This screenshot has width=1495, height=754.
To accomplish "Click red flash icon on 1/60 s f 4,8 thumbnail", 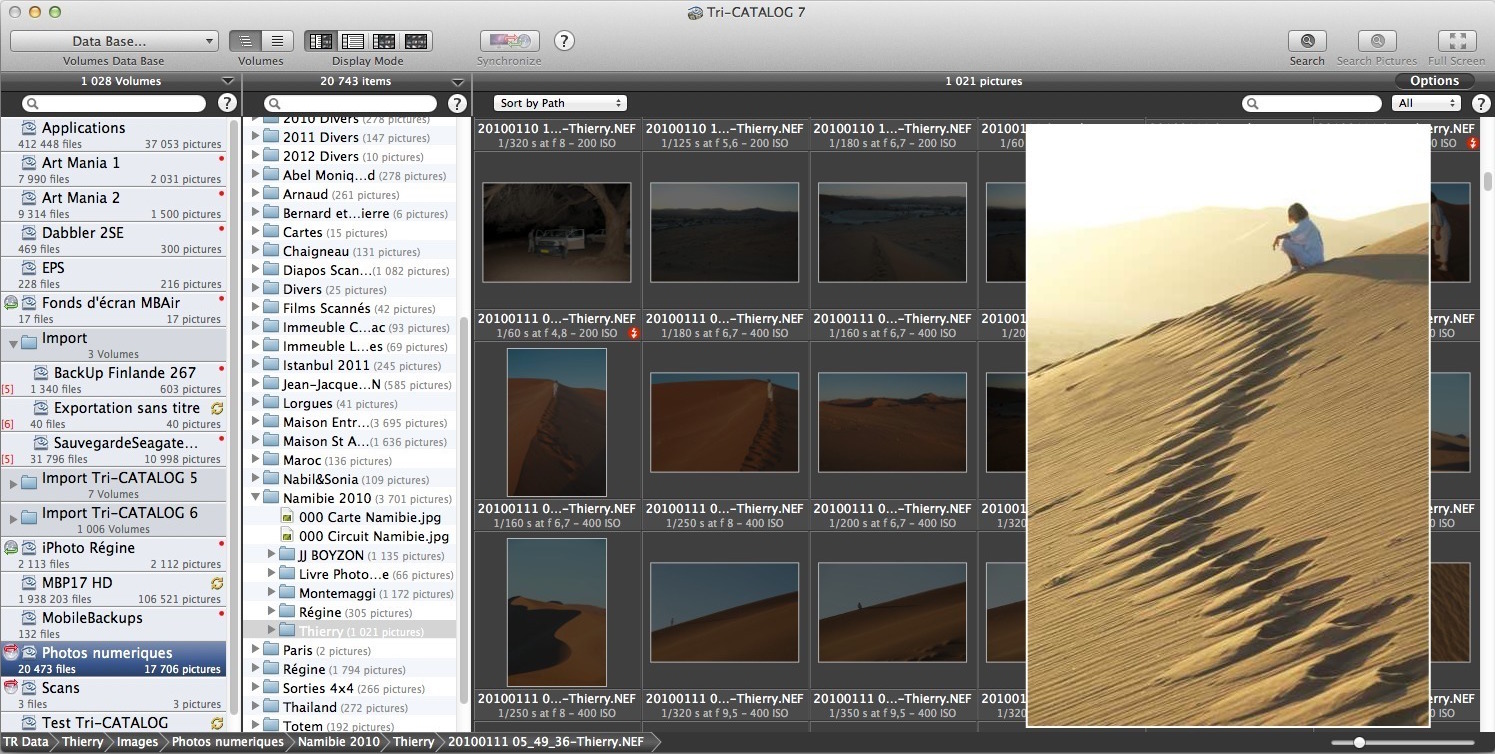I will (633, 333).
